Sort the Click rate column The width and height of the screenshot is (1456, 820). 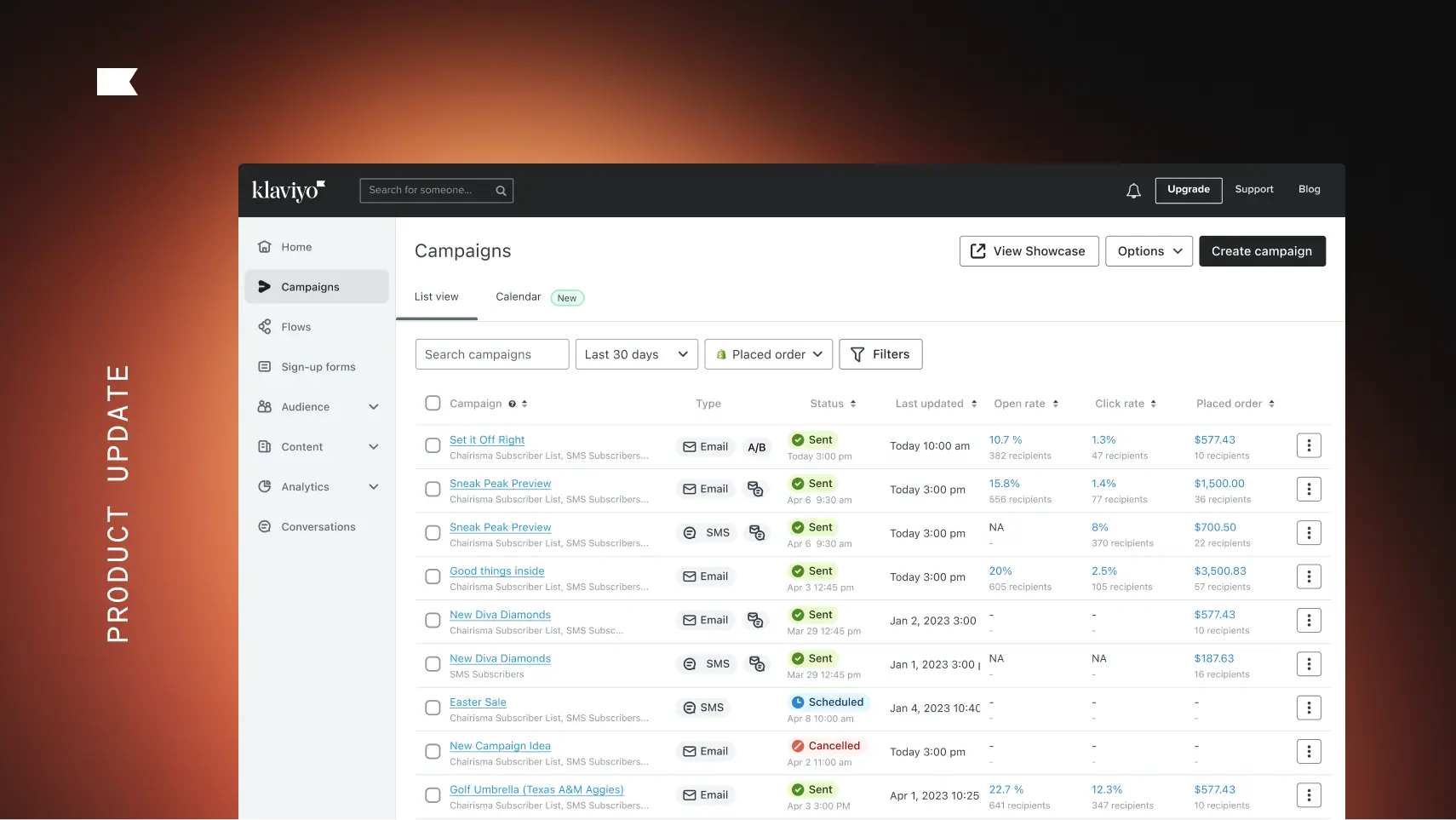[x=1153, y=404]
